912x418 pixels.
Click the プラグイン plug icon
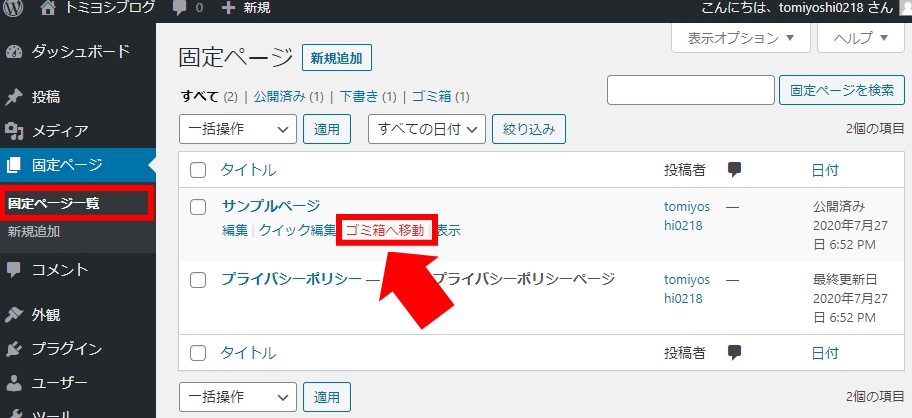click(x=14, y=349)
